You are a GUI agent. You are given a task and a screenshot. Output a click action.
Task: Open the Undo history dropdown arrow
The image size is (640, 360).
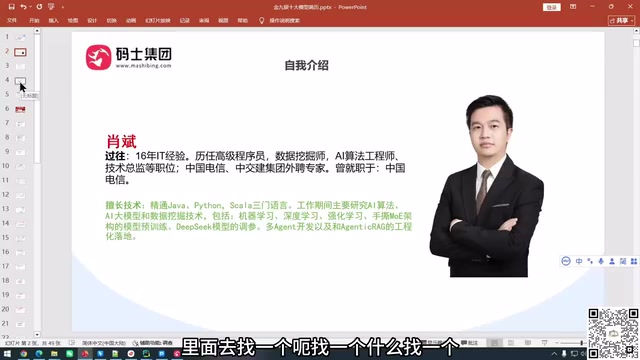pyautogui.click(x=30, y=7)
